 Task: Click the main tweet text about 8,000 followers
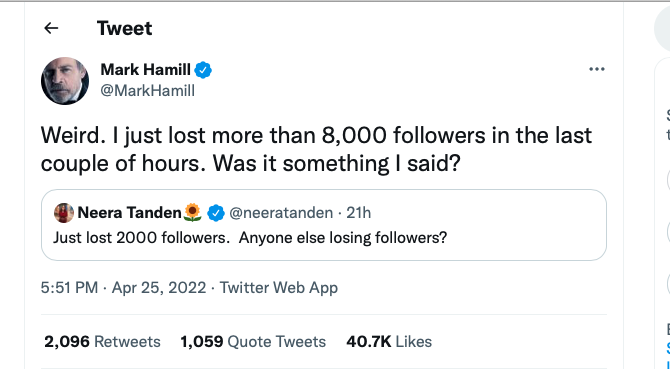(316, 149)
